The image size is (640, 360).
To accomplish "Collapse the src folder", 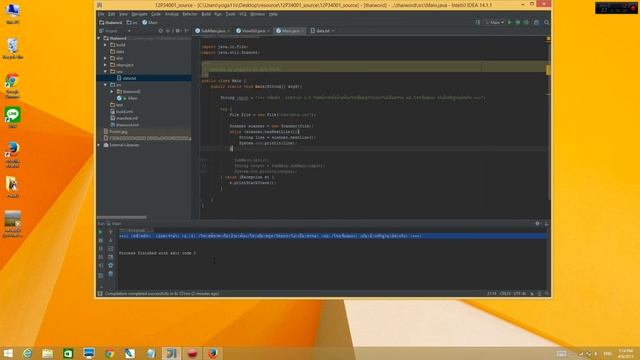I will point(105,85).
